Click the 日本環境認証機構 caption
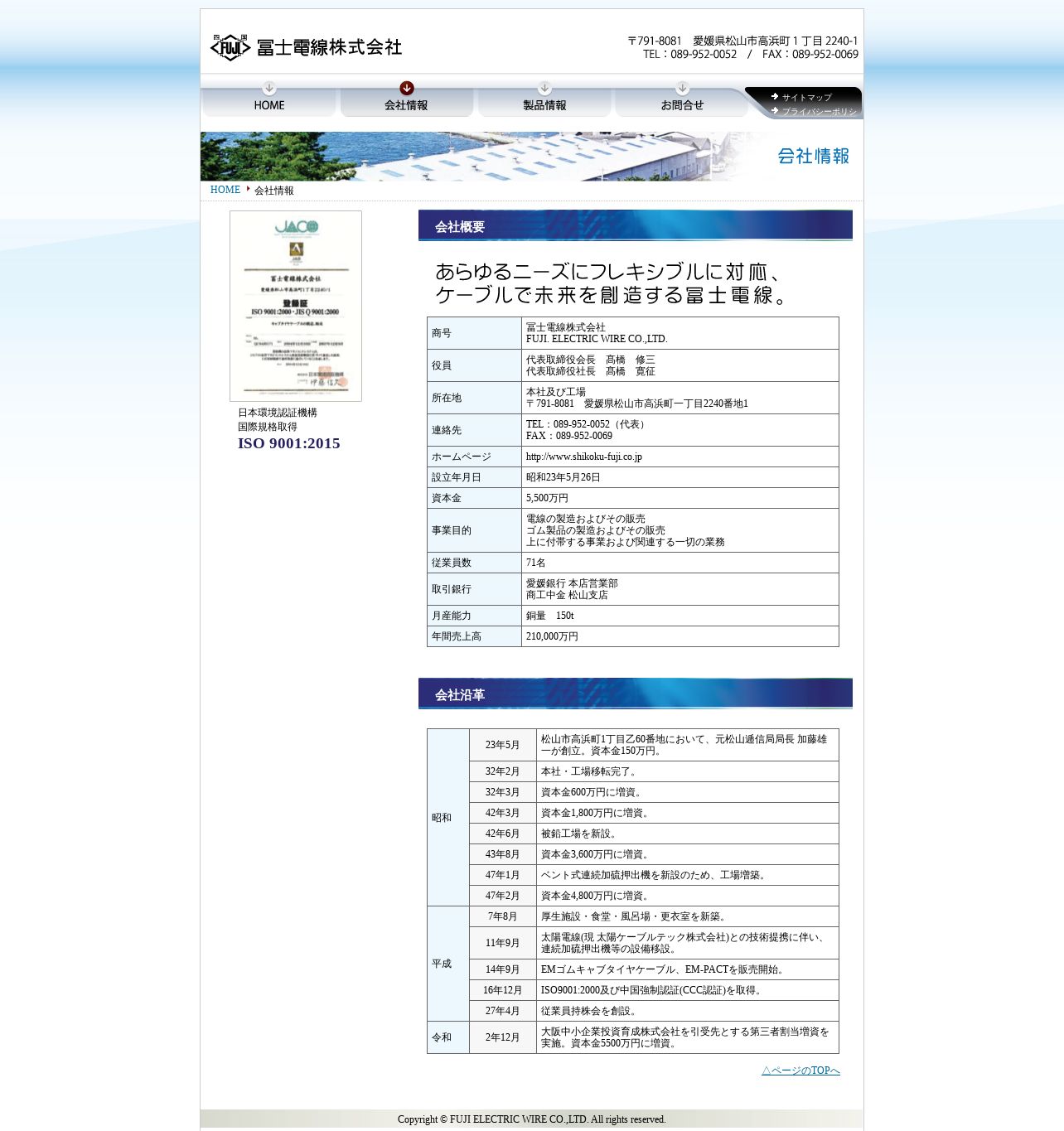 tap(278, 413)
